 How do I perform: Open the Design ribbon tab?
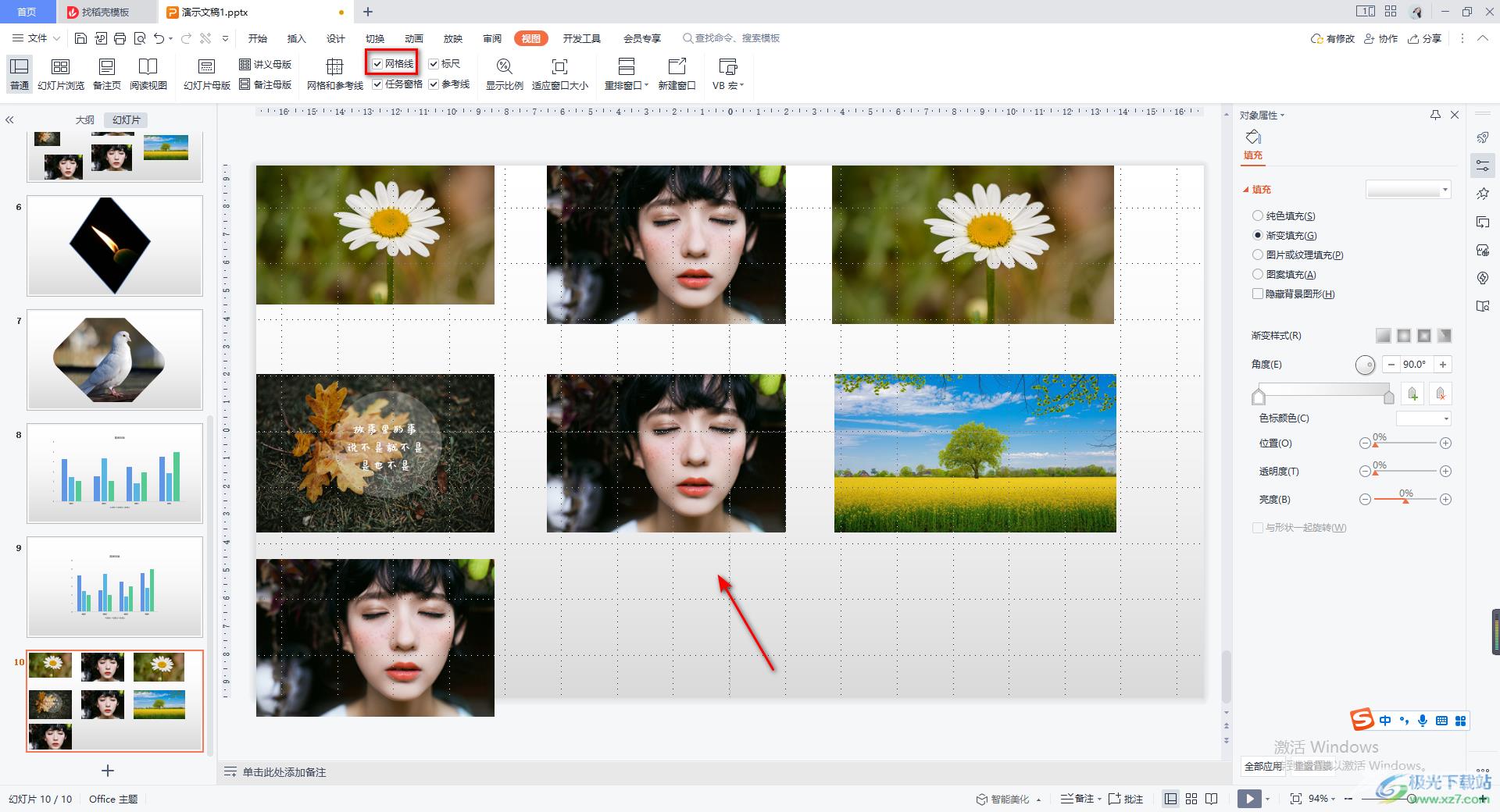(336, 38)
